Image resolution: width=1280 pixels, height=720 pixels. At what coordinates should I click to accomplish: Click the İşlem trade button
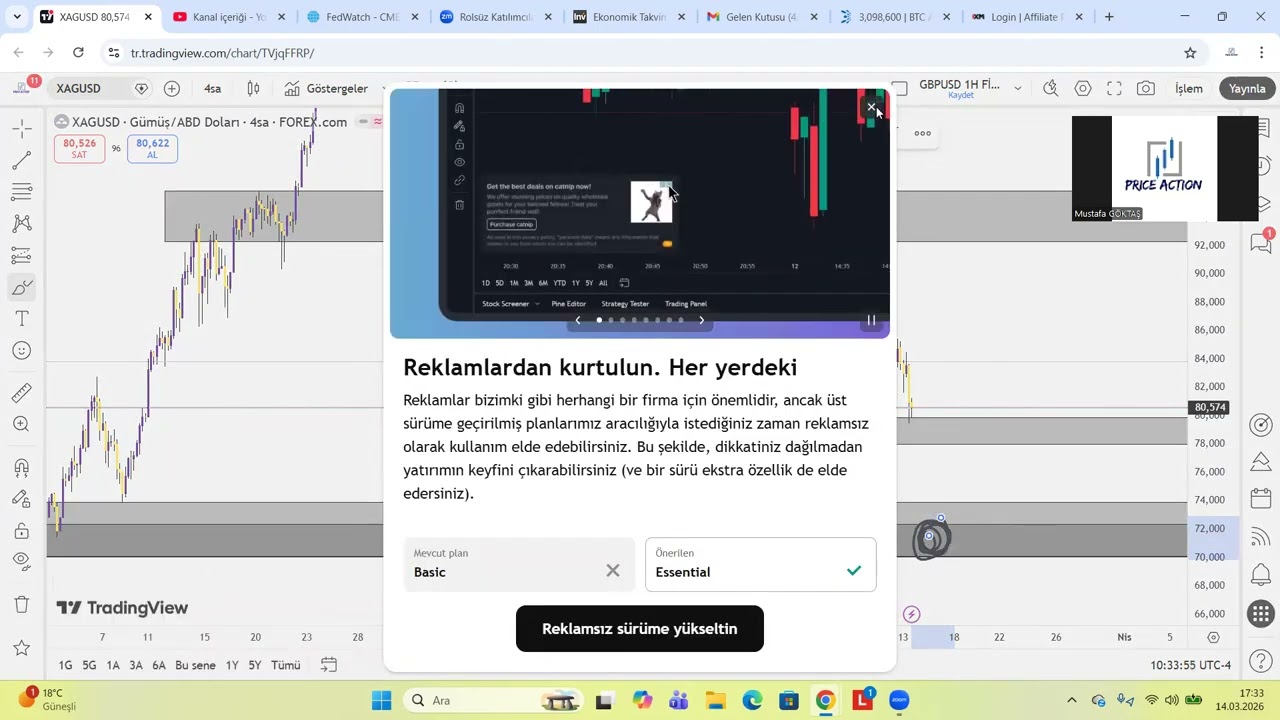click(1189, 88)
